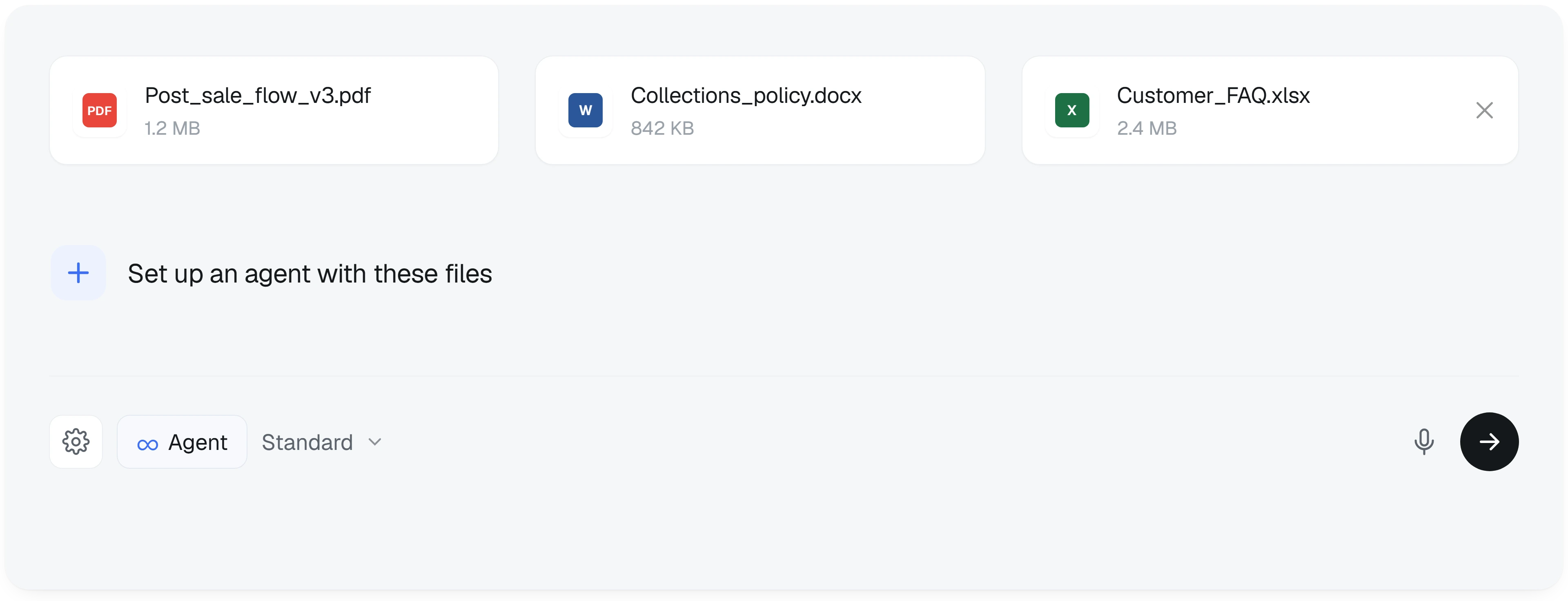Open the Customer_FAQ.xlsx attachment card

1270,110
